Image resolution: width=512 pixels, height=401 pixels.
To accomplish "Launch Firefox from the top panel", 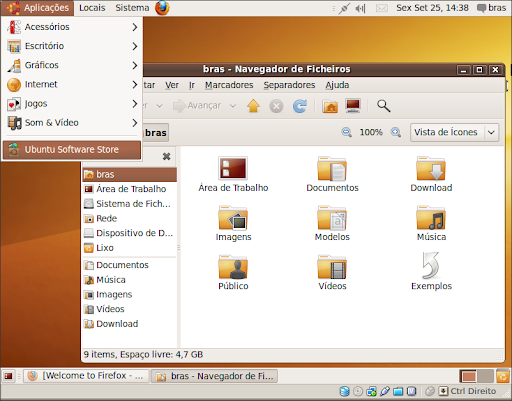I will 162,8.
